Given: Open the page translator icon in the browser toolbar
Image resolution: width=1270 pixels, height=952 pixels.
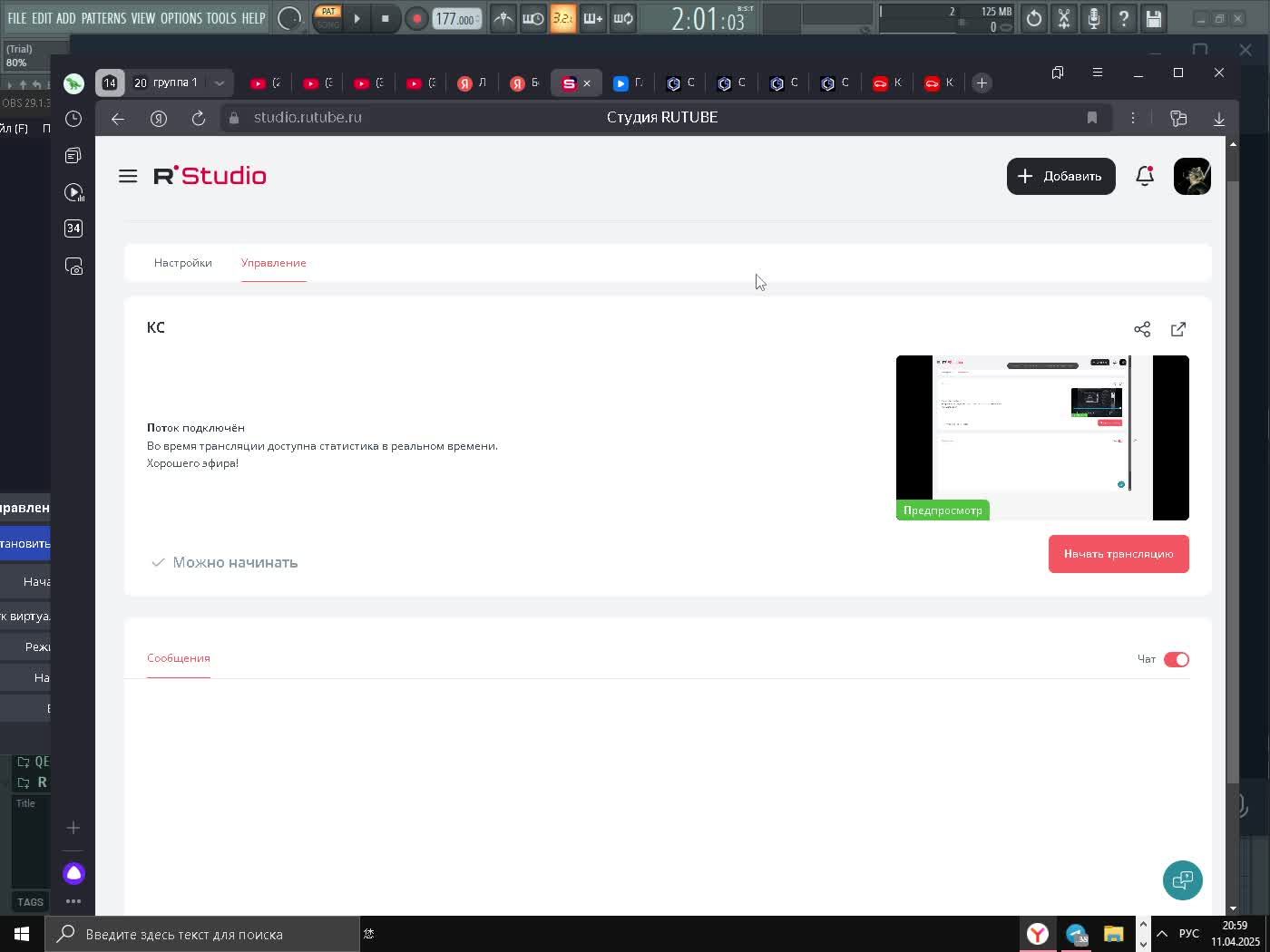Looking at the screenshot, I should coord(1178,118).
